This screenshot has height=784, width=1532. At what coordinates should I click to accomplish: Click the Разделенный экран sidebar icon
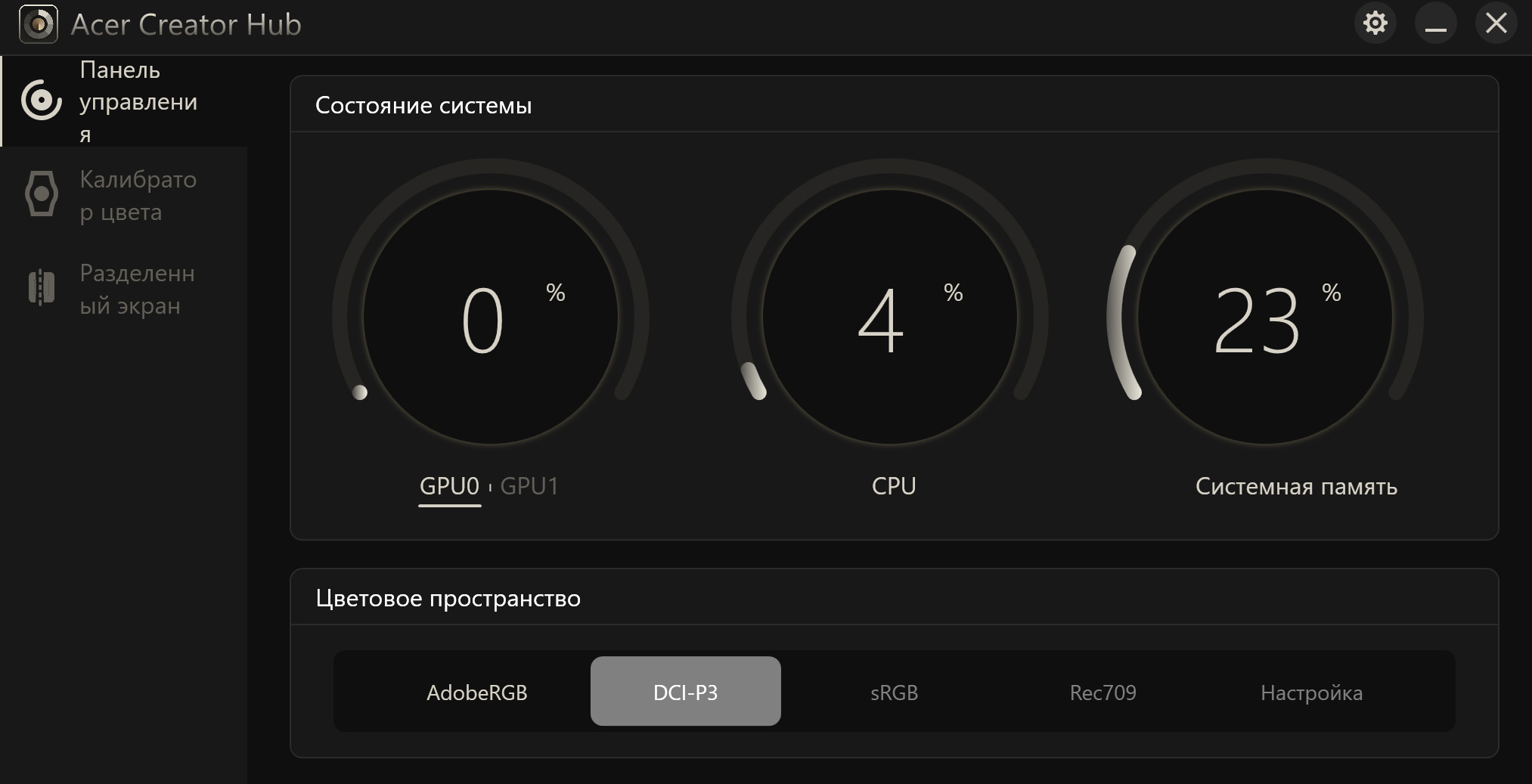(x=42, y=288)
